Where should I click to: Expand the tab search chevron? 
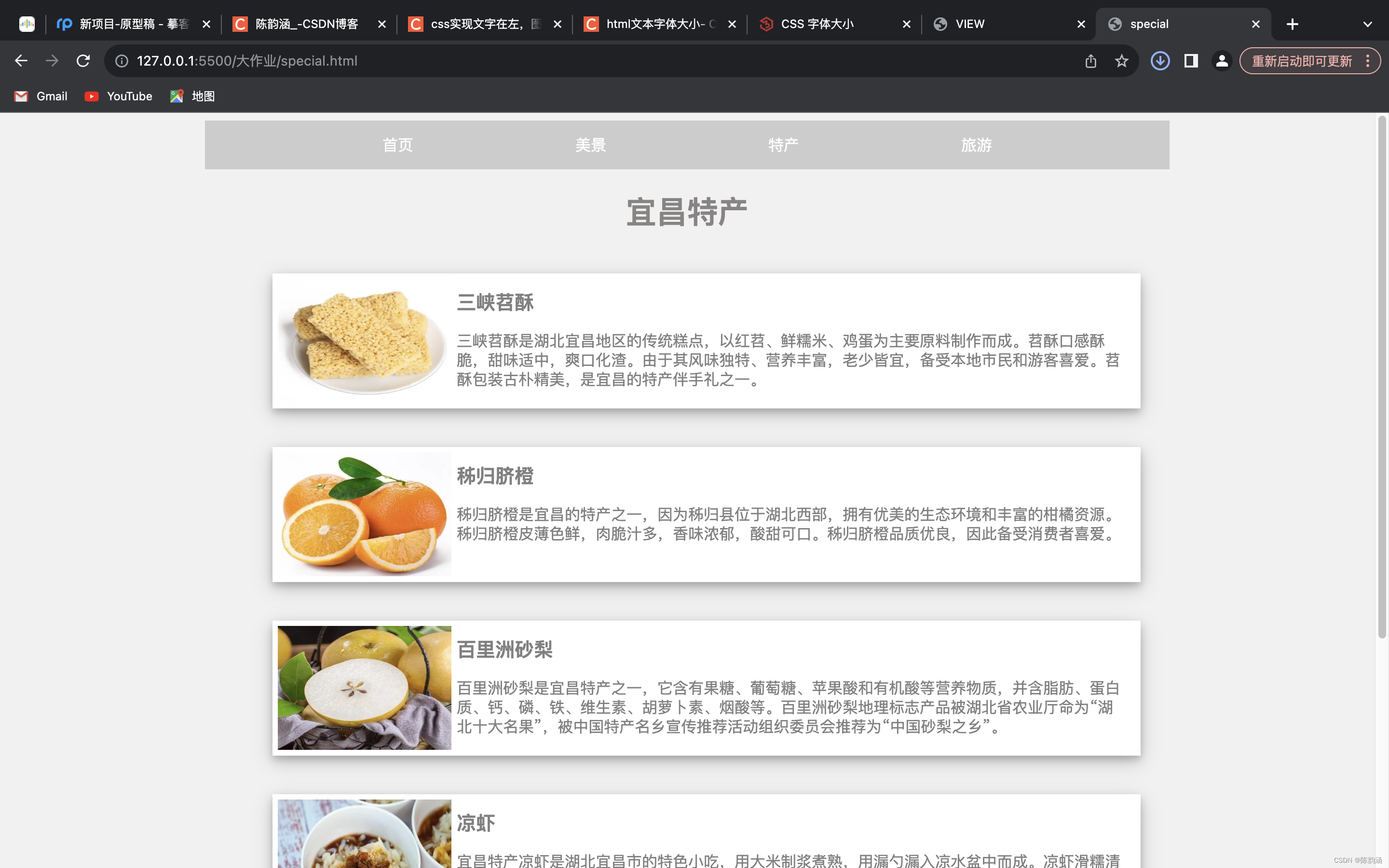(1367, 24)
